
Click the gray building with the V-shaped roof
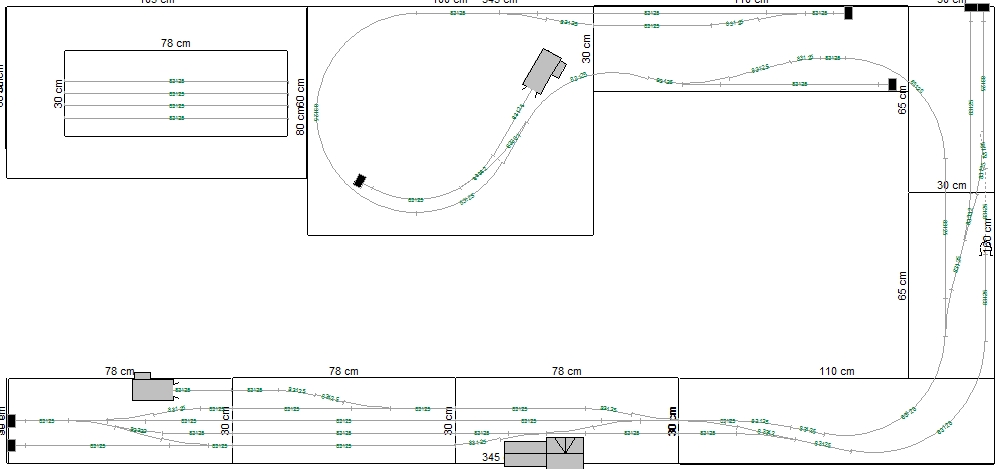click(565, 452)
